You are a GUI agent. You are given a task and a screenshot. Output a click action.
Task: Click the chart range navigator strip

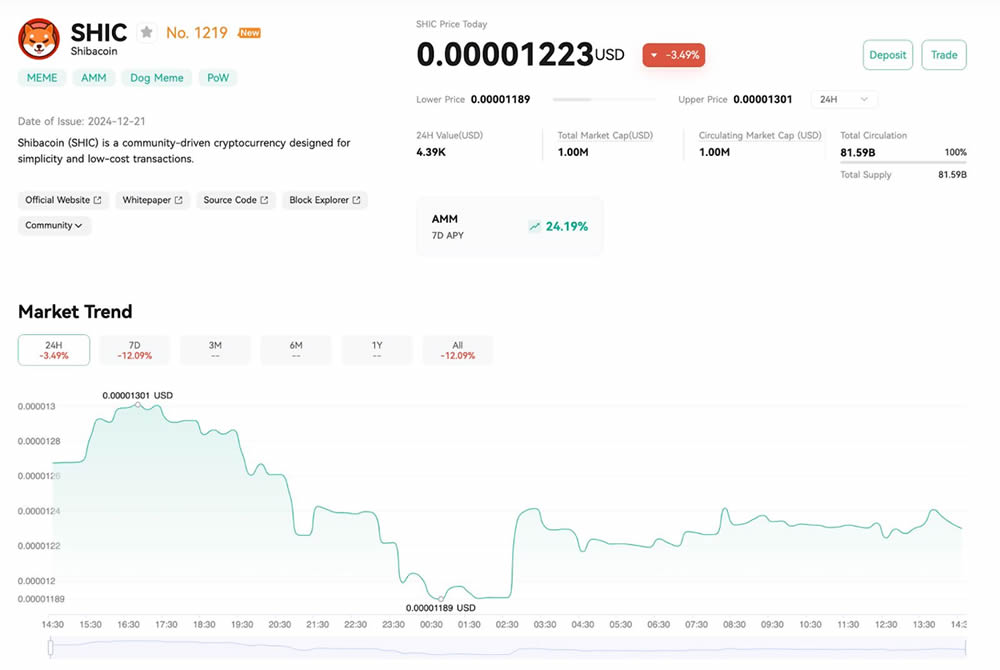coord(508,648)
